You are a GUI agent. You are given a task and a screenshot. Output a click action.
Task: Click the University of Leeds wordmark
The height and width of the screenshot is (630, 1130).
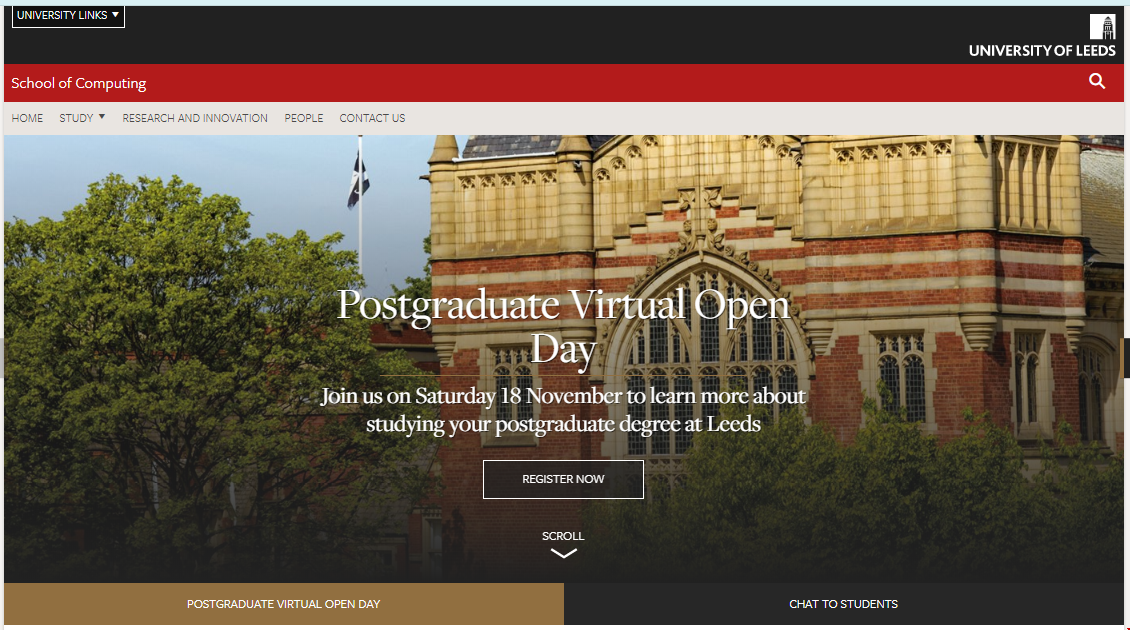pyautogui.click(x=1042, y=51)
